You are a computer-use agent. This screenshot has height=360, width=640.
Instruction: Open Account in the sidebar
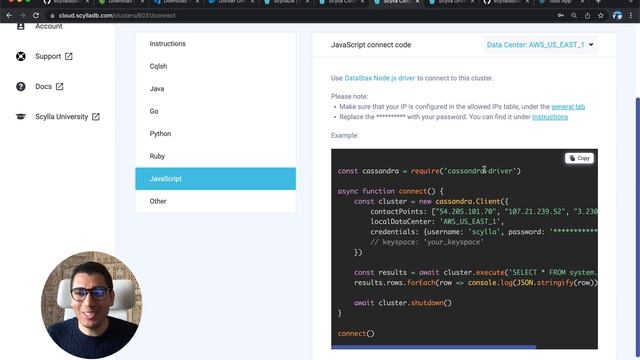coord(49,26)
